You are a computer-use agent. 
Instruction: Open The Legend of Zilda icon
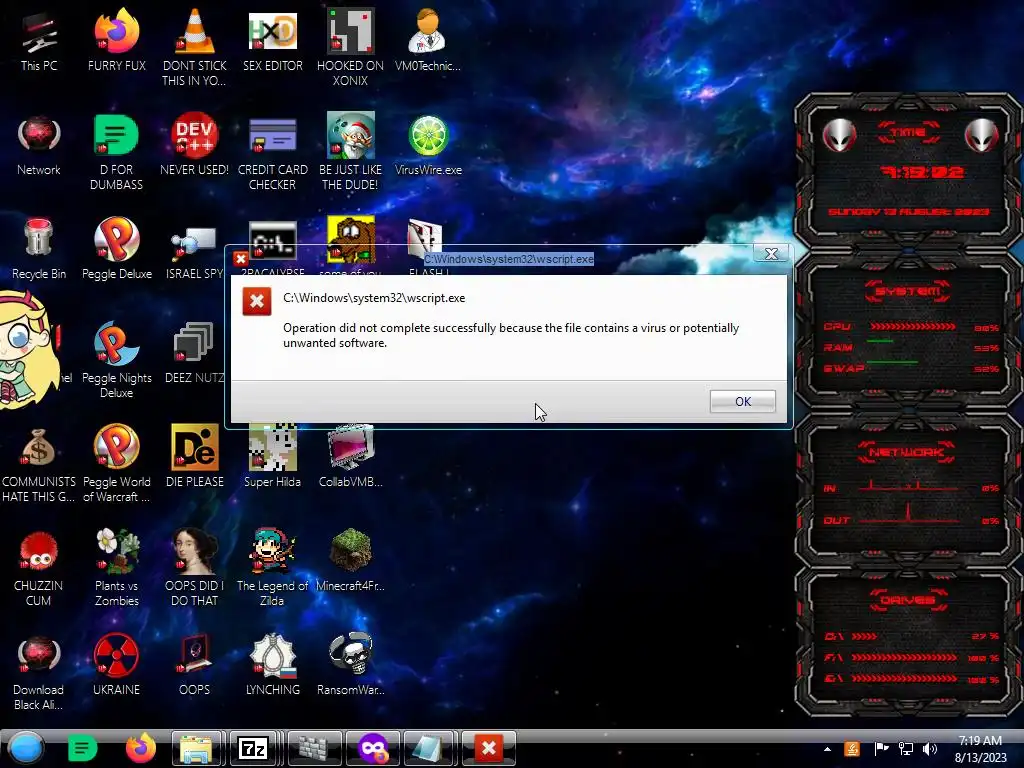point(272,568)
